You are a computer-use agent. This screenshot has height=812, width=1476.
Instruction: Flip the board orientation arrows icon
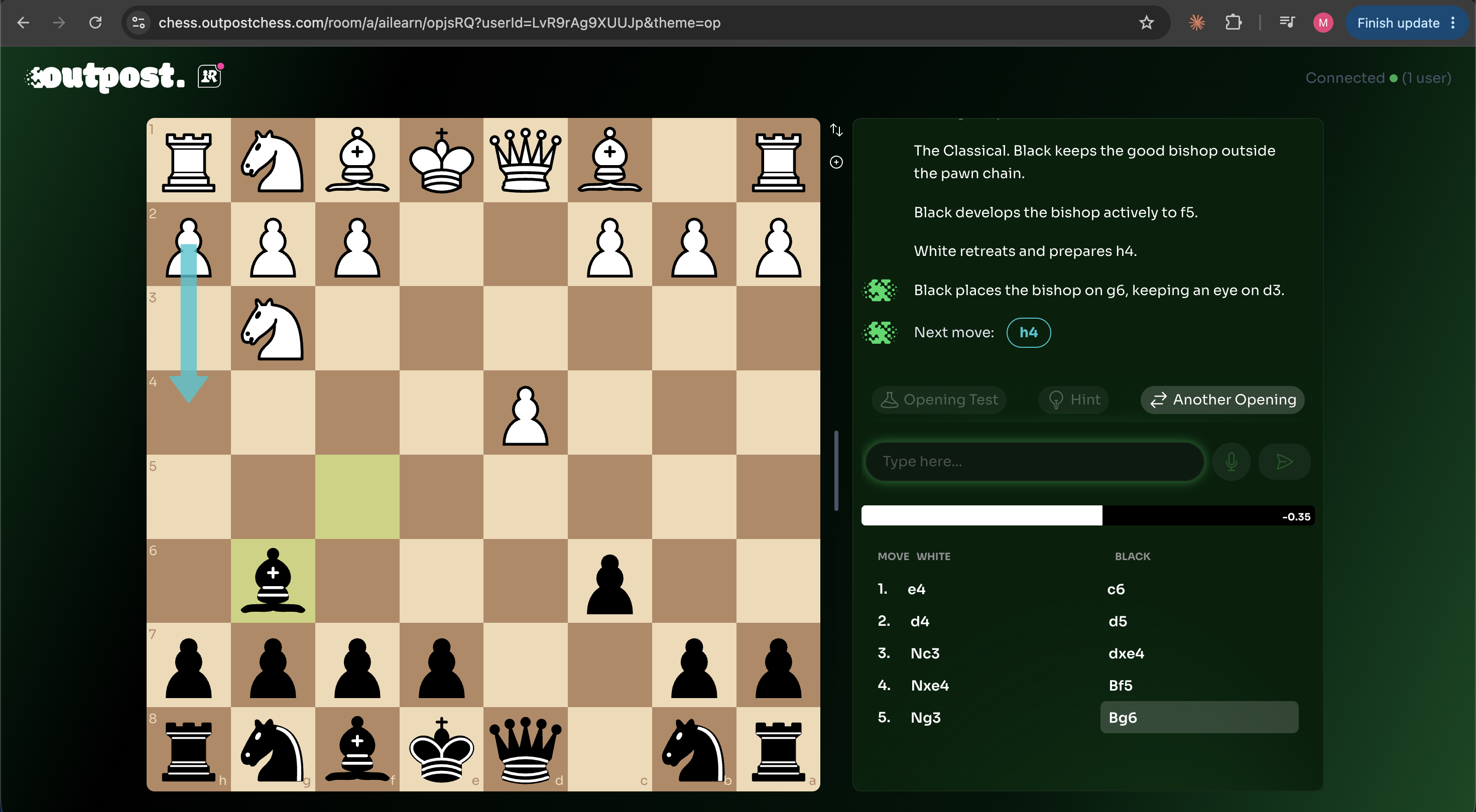pos(836,130)
